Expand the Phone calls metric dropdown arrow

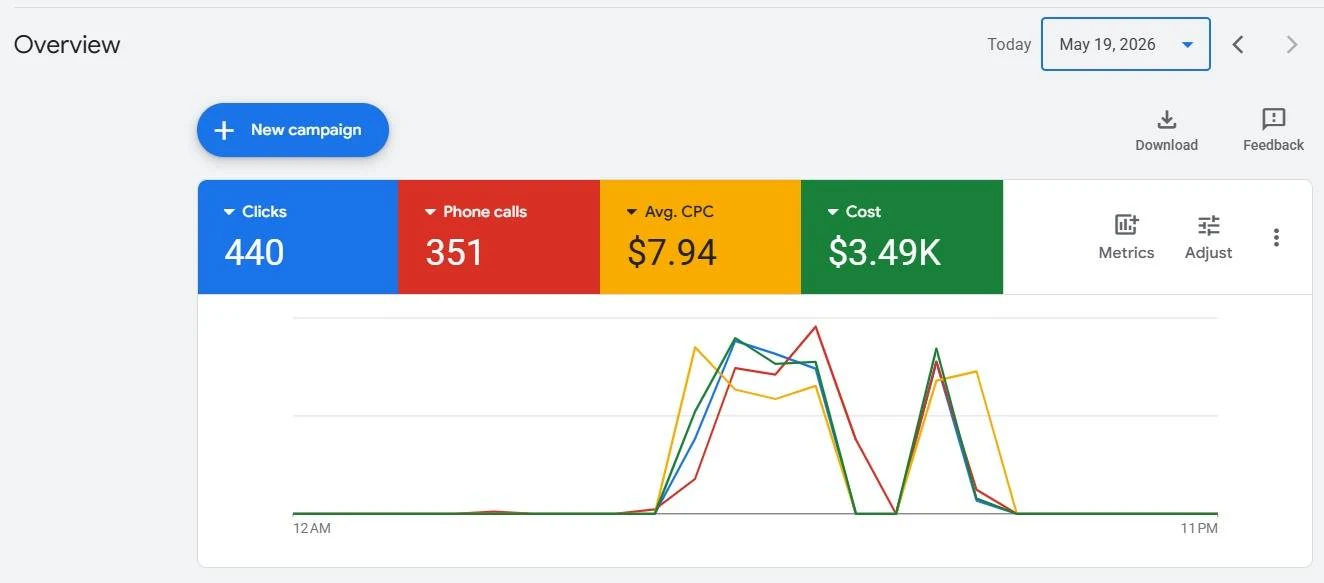click(430, 212)
